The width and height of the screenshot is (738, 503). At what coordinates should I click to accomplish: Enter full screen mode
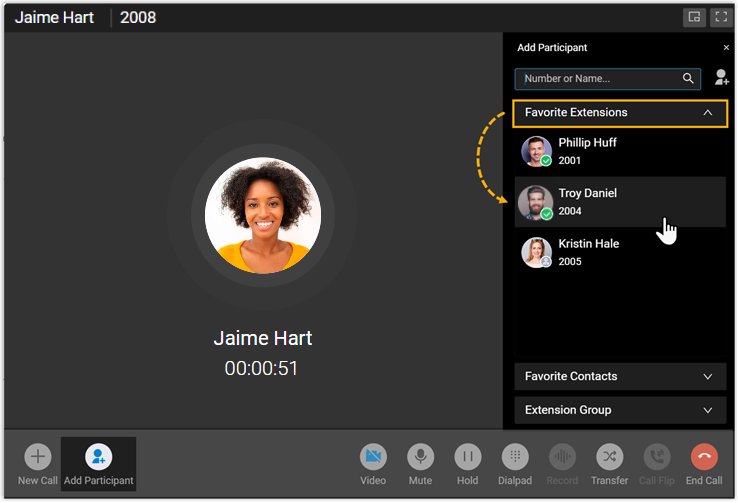[721, 17]
